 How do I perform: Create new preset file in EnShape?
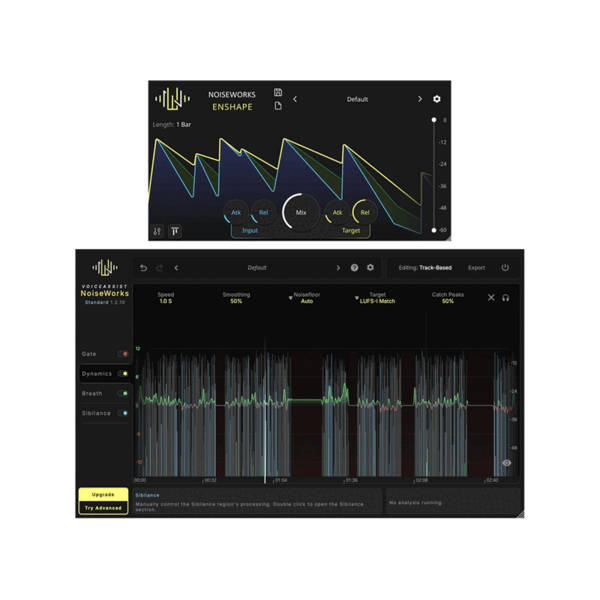[278, 106]
